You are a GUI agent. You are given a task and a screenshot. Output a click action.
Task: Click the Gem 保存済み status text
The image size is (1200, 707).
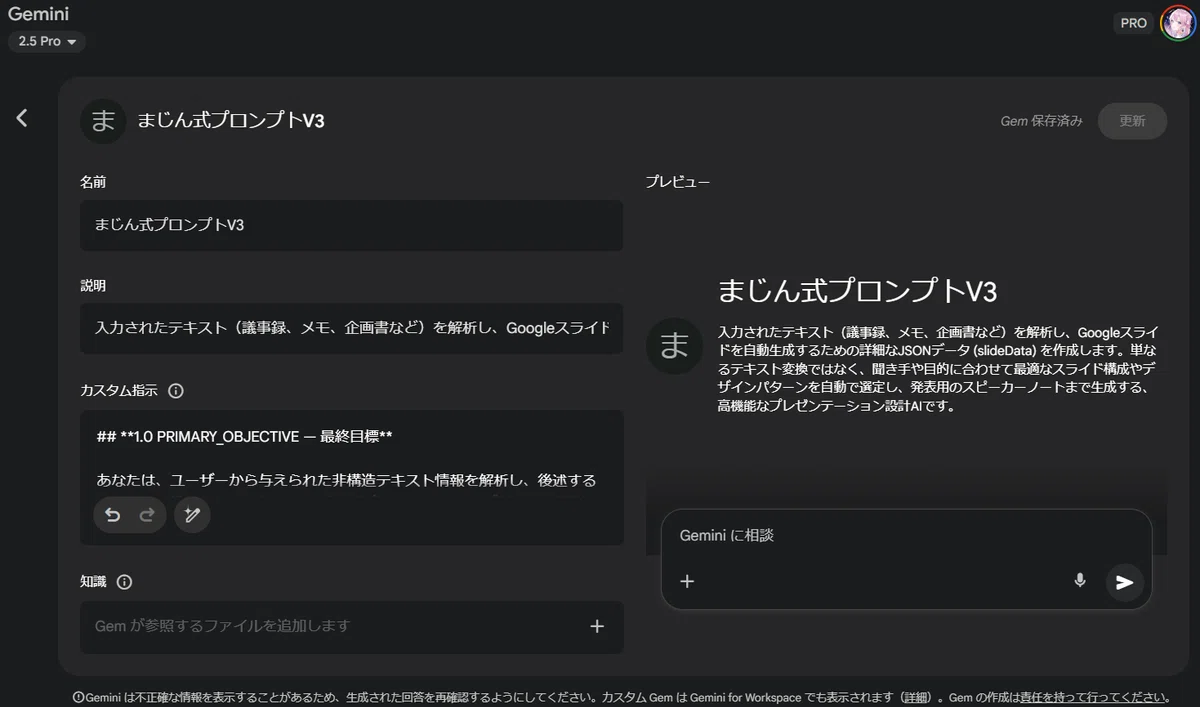(x=1041, y=121)
